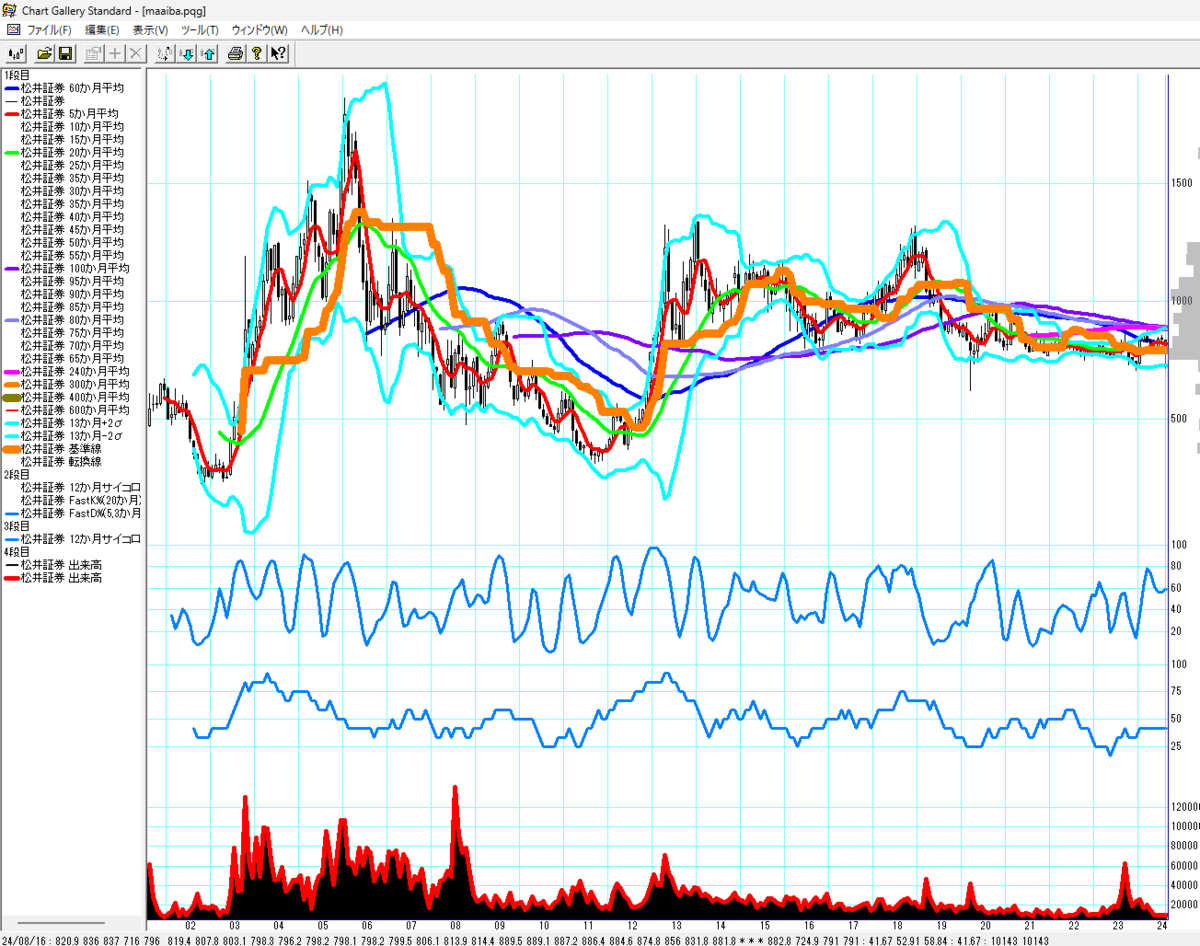
Task: Save the chart with the floppy disk icon
Action: point(65,53)
